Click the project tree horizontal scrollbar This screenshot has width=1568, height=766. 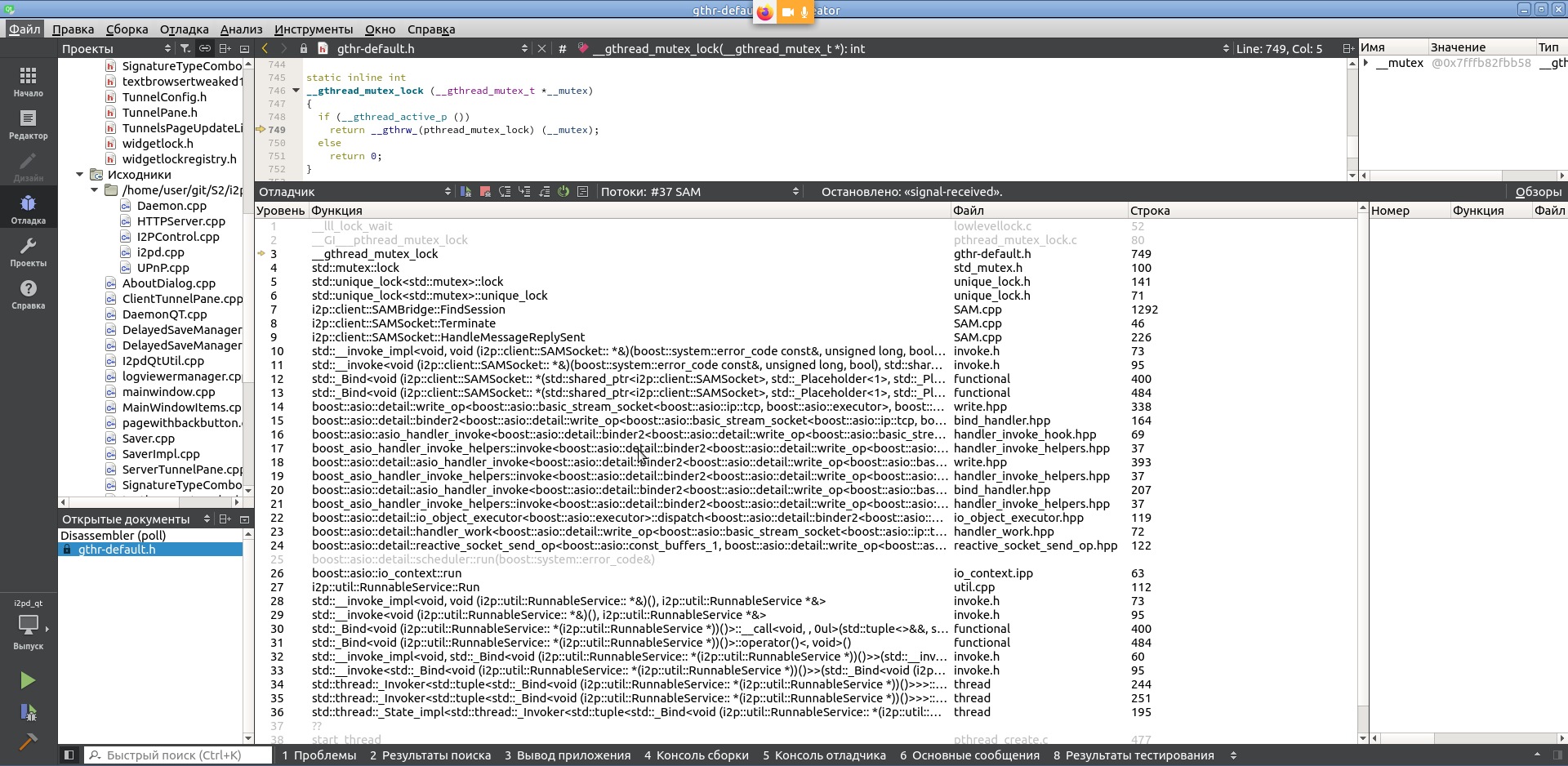point(151,502)
